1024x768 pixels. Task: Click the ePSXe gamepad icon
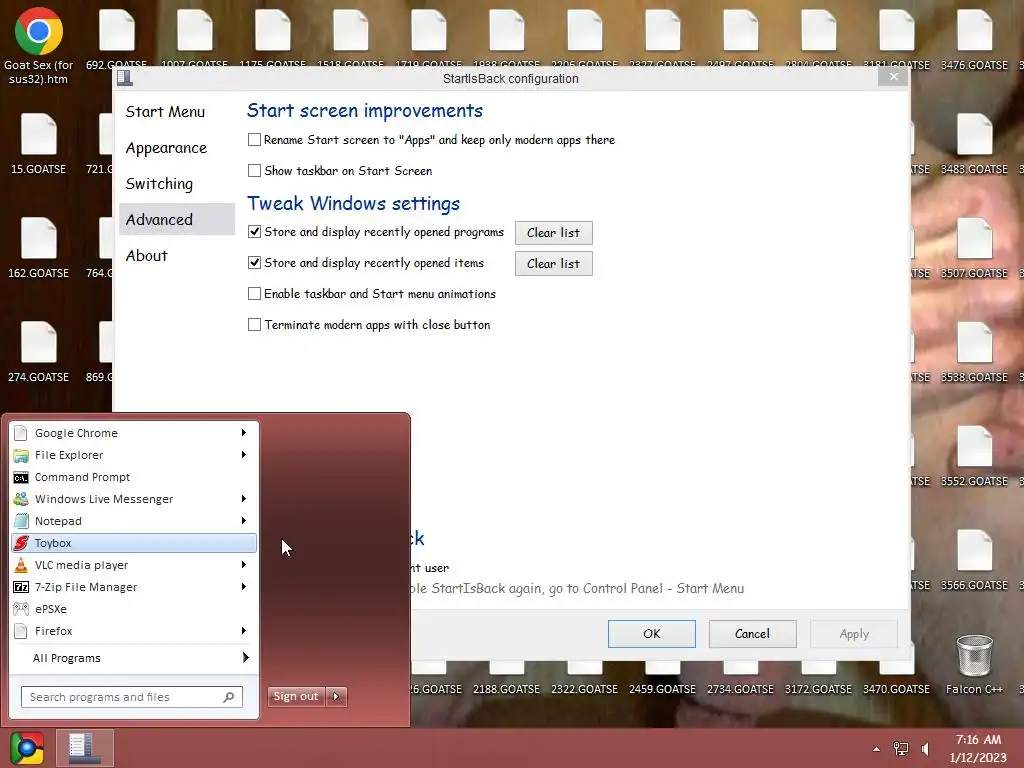click(x=21, y=609)
